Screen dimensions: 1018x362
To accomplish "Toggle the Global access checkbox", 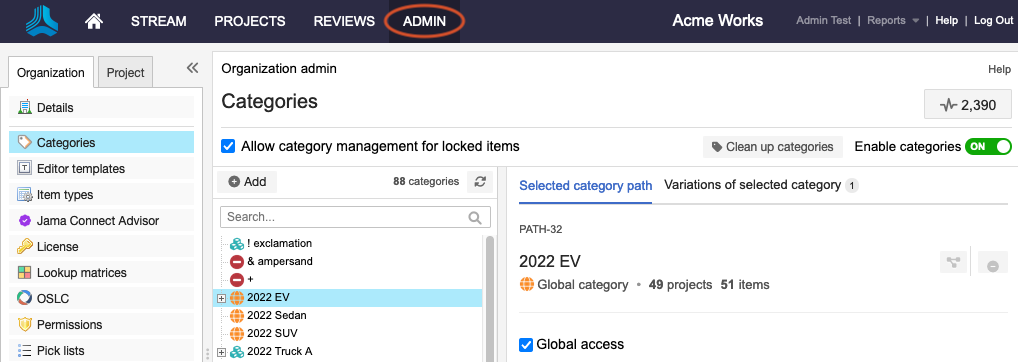I will click(527, 344).
